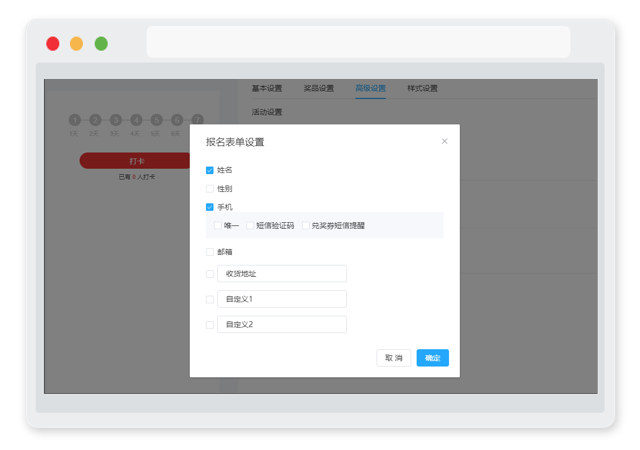Click the yellow window minimize dot

click(76, 44)
